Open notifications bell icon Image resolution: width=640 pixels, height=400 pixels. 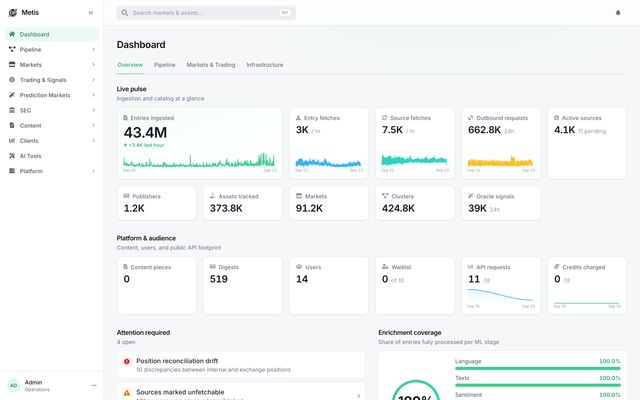click(618, 13)
